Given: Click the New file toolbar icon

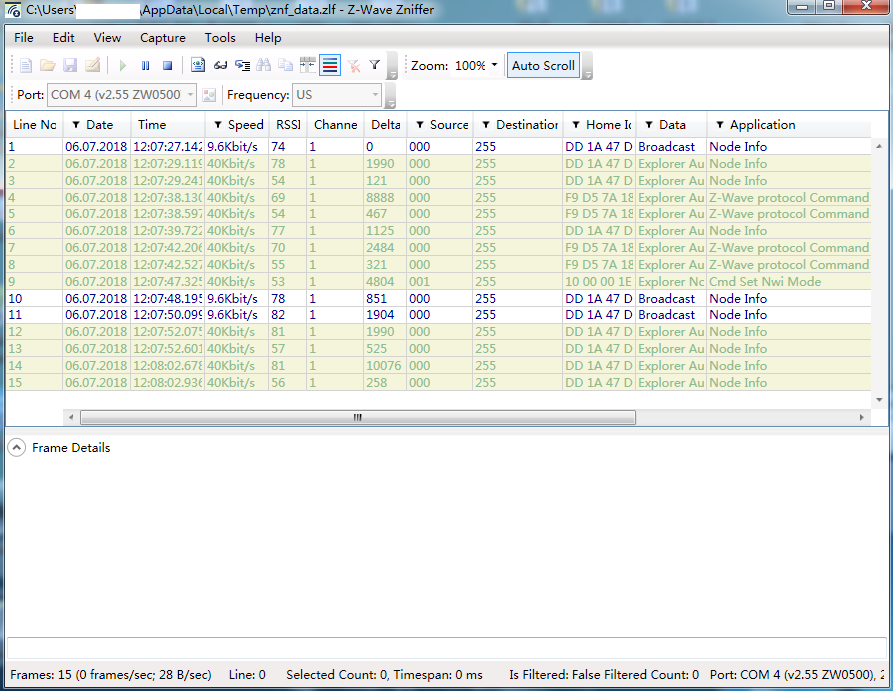Looking at the screenshot, I should [26, 66].
